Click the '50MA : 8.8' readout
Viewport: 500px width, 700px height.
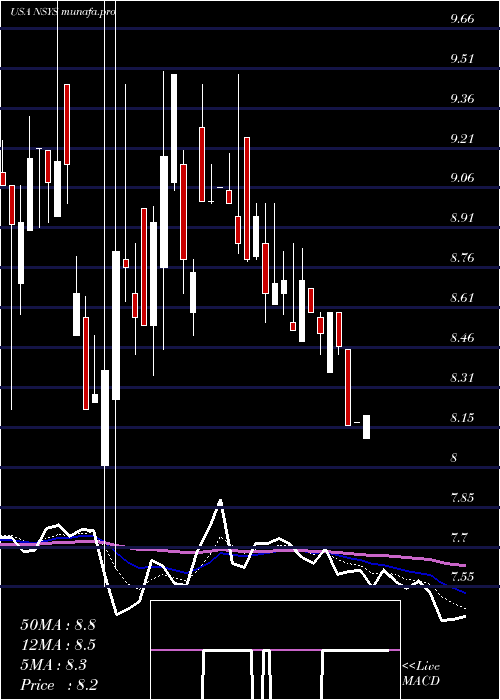coord(58,625)
